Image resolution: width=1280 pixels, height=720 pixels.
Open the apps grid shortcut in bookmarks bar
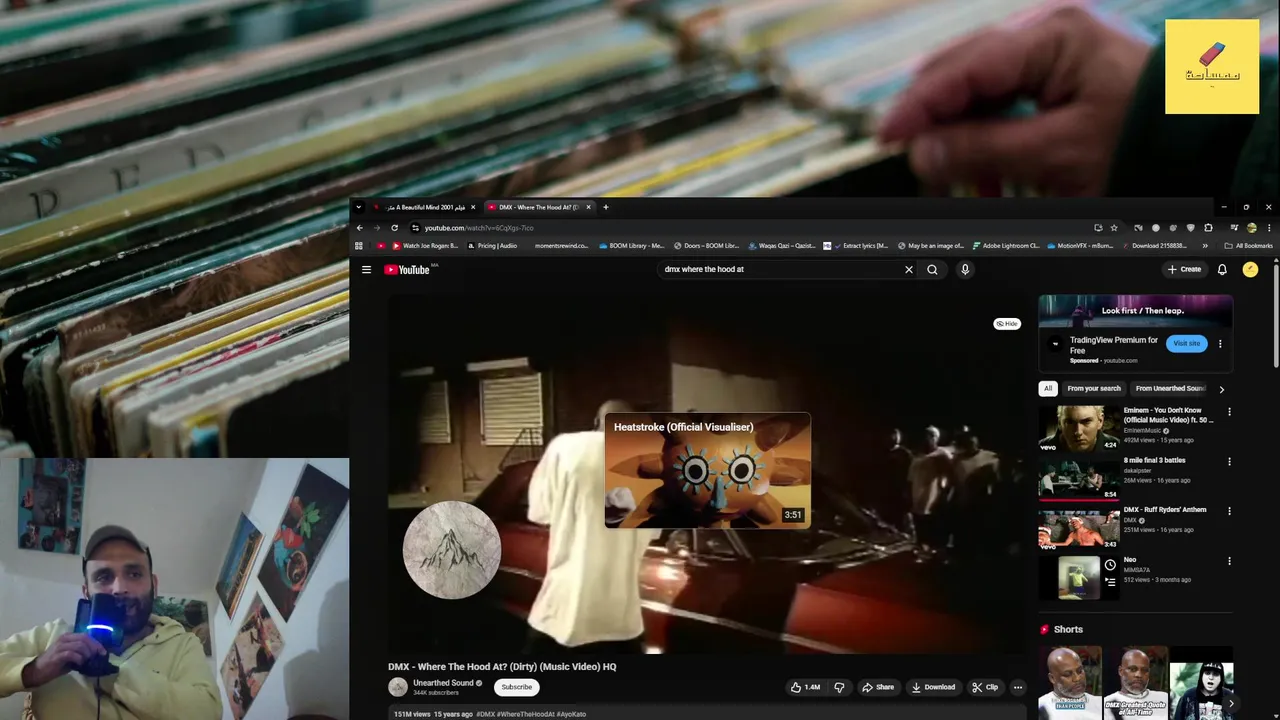pos(359,245)
